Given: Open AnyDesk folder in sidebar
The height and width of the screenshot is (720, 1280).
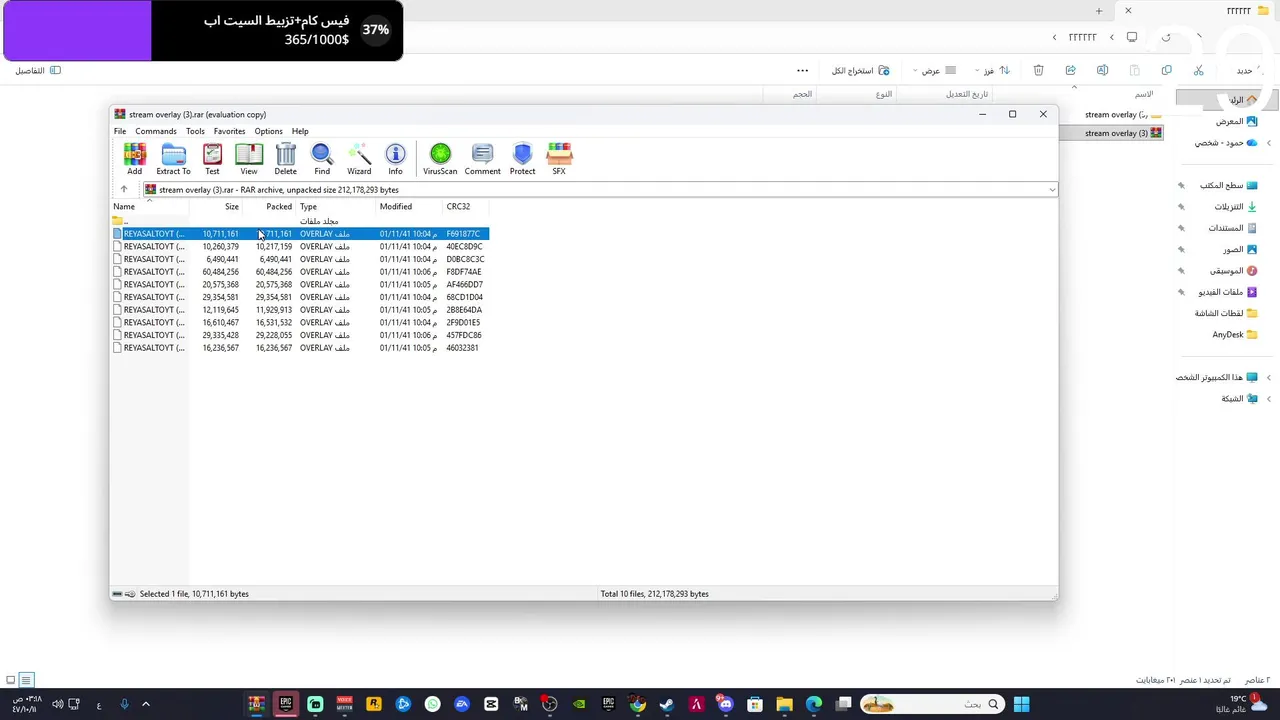Looking at the screenshot, I should point(1235,335).
